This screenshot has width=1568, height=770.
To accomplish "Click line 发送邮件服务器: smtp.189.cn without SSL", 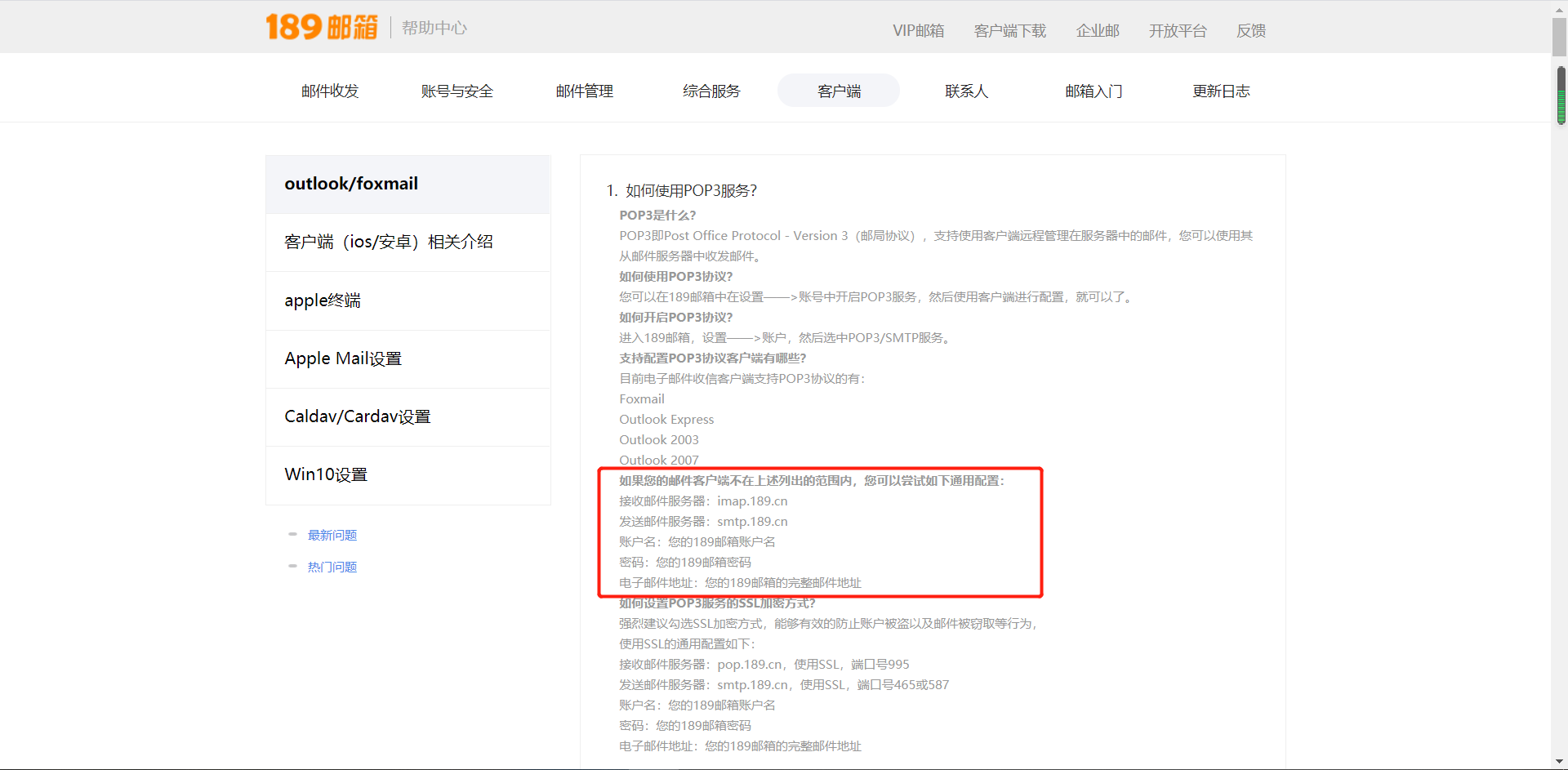I will point(703,522).
